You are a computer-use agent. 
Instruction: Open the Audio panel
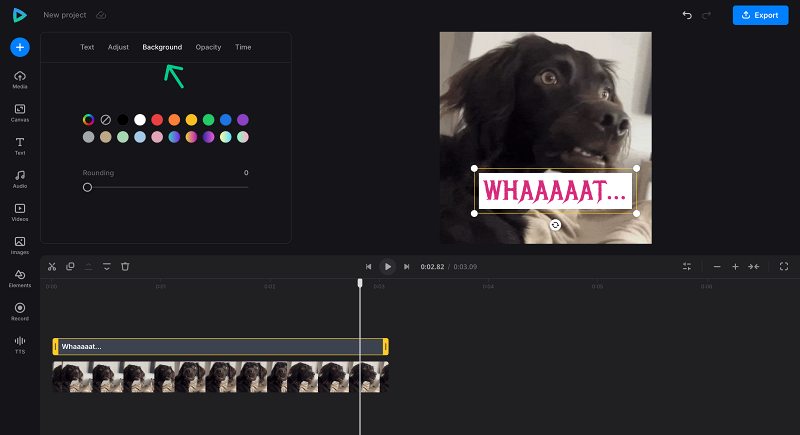click(x=20, y=179)
